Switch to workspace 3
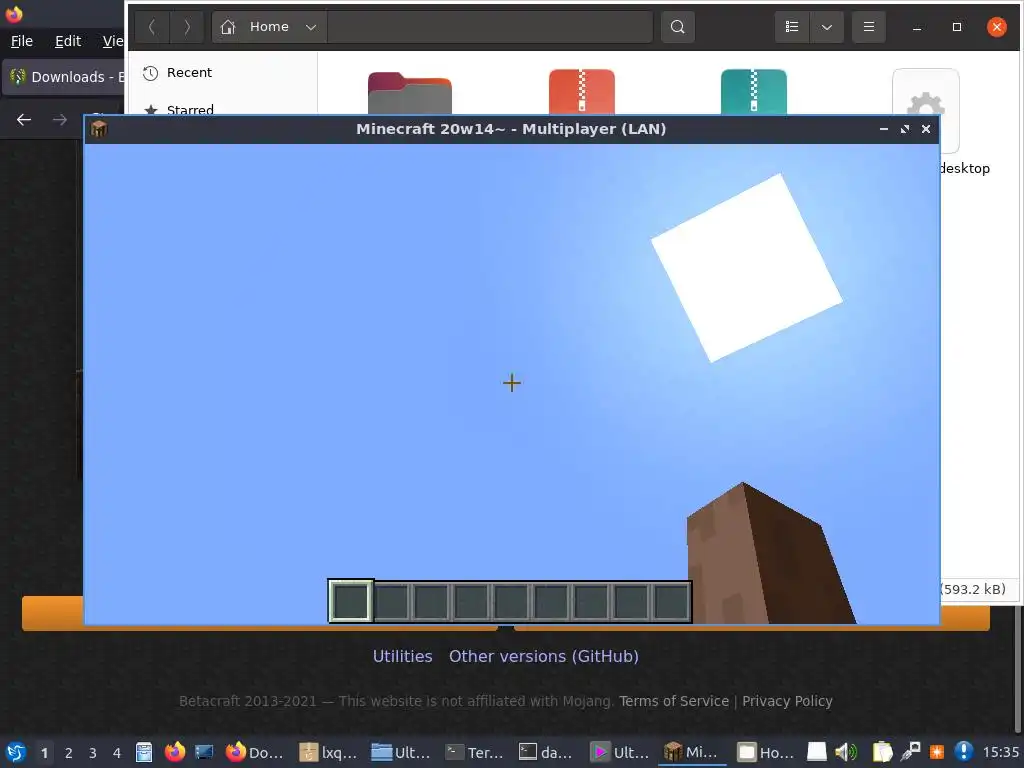Viewport: 1024px width, 768px height. tap(93, 753)
